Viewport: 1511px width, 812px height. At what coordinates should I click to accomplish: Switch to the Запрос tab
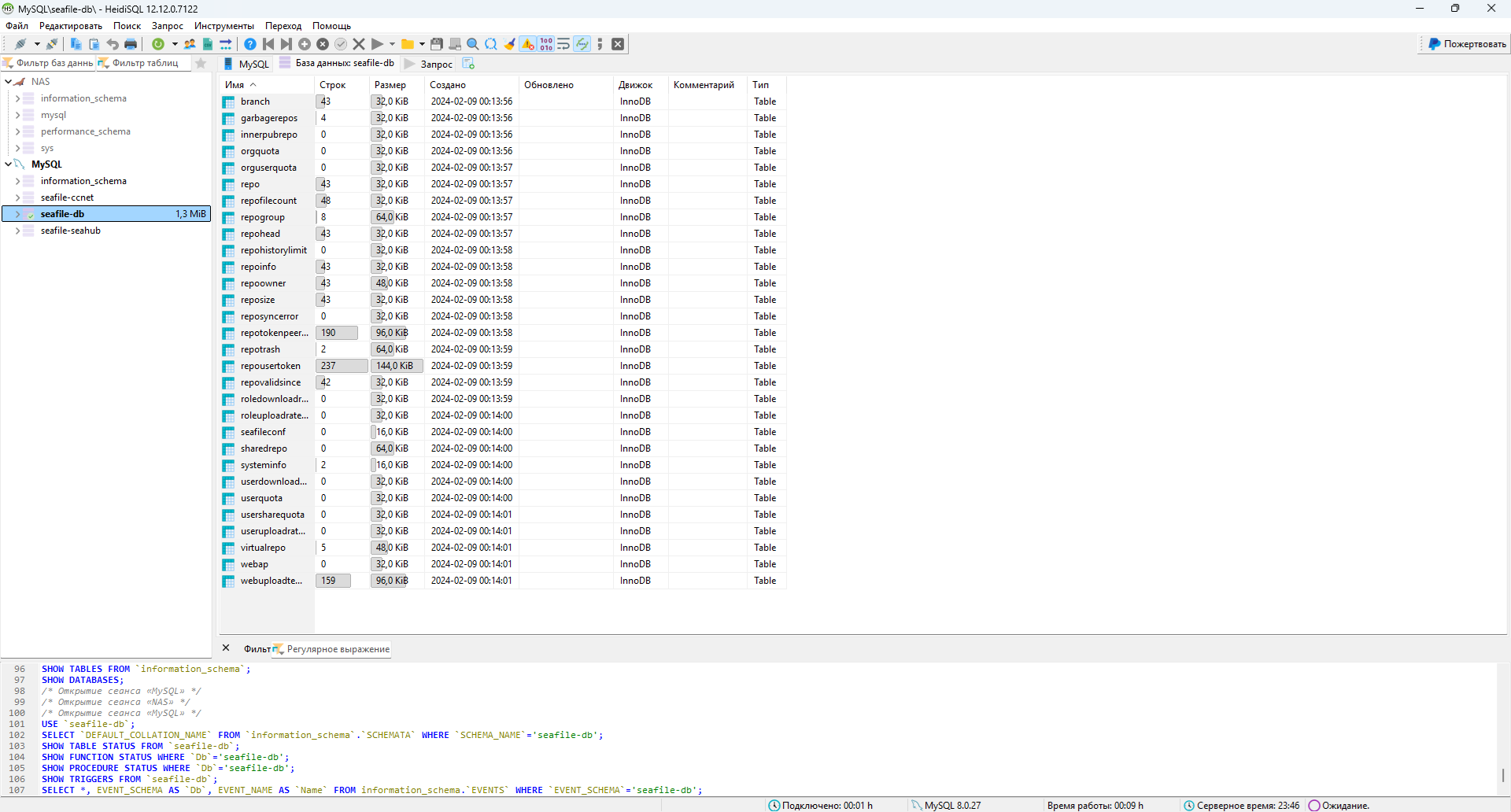coord(434,64)
